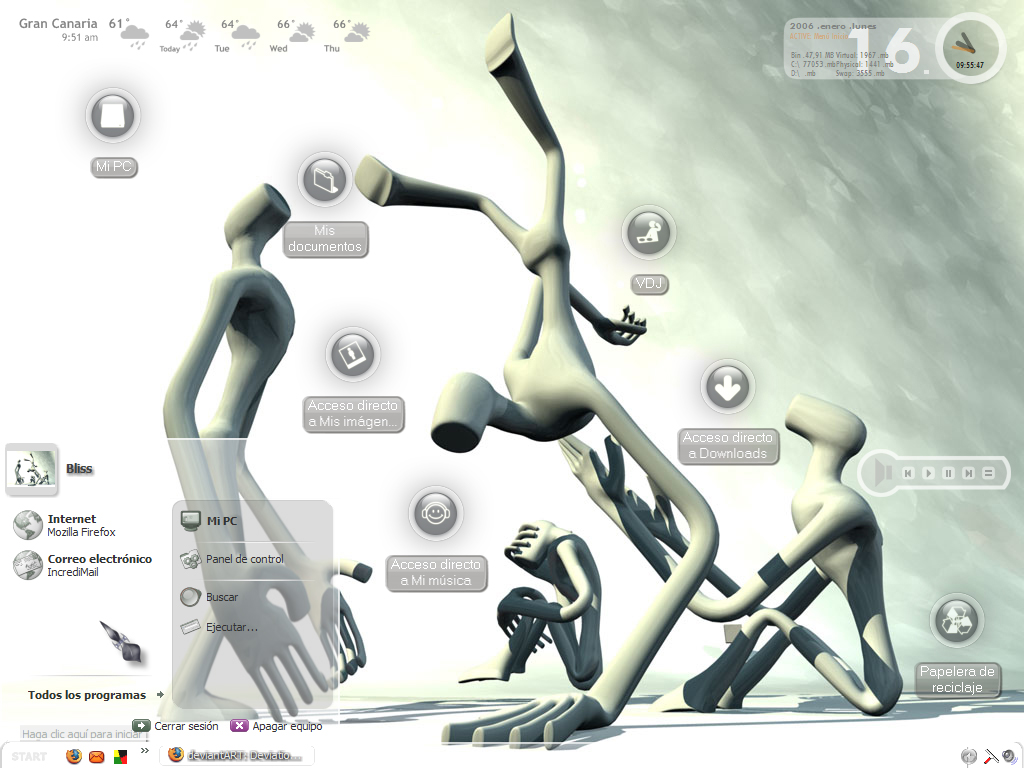Open the Papelera de reciclaje icon
1024x768 pixels.
957,620
